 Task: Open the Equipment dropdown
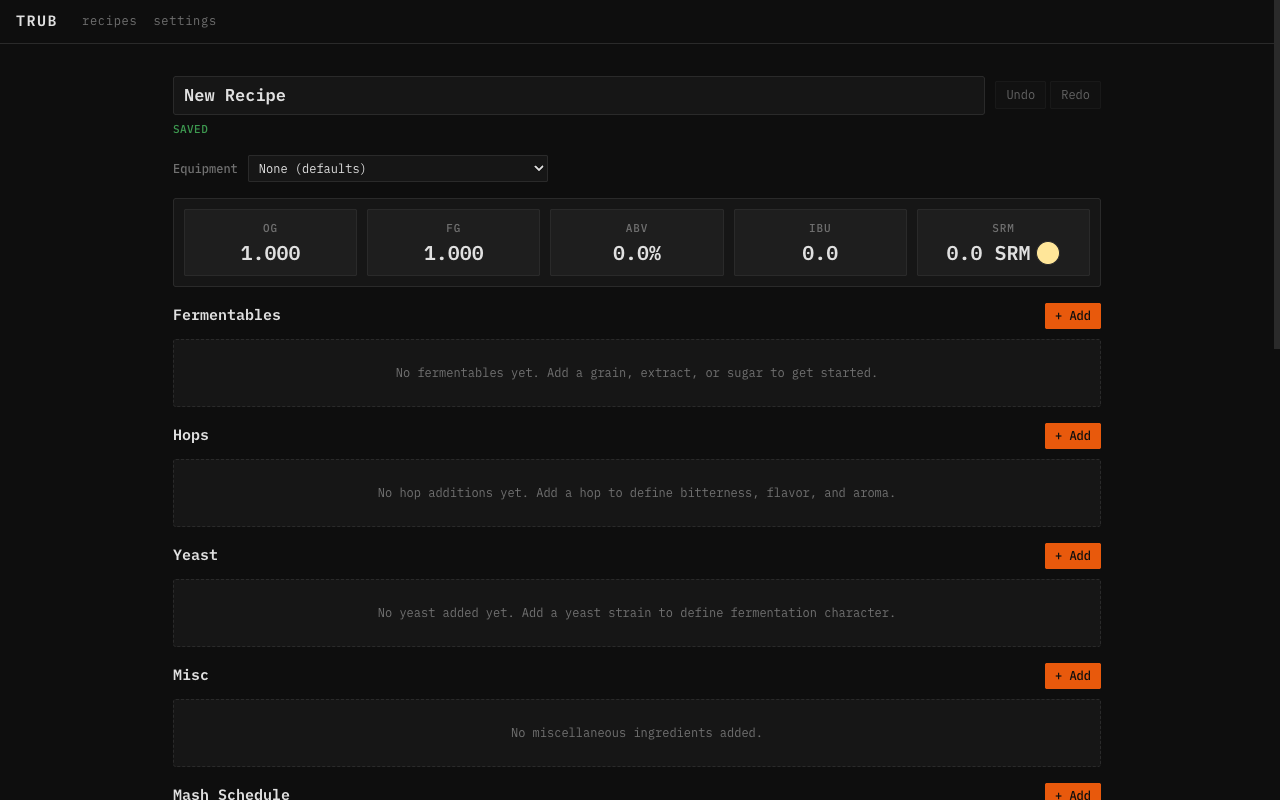click(x=398, y=168)
